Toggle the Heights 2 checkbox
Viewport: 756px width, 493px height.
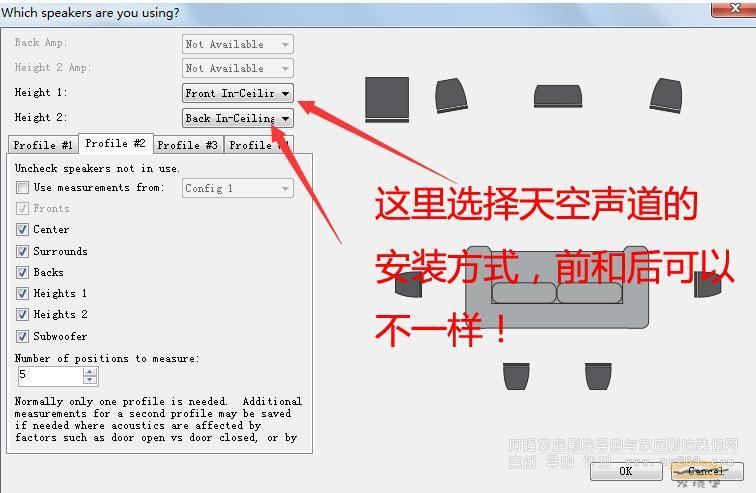tap(22, 314)
